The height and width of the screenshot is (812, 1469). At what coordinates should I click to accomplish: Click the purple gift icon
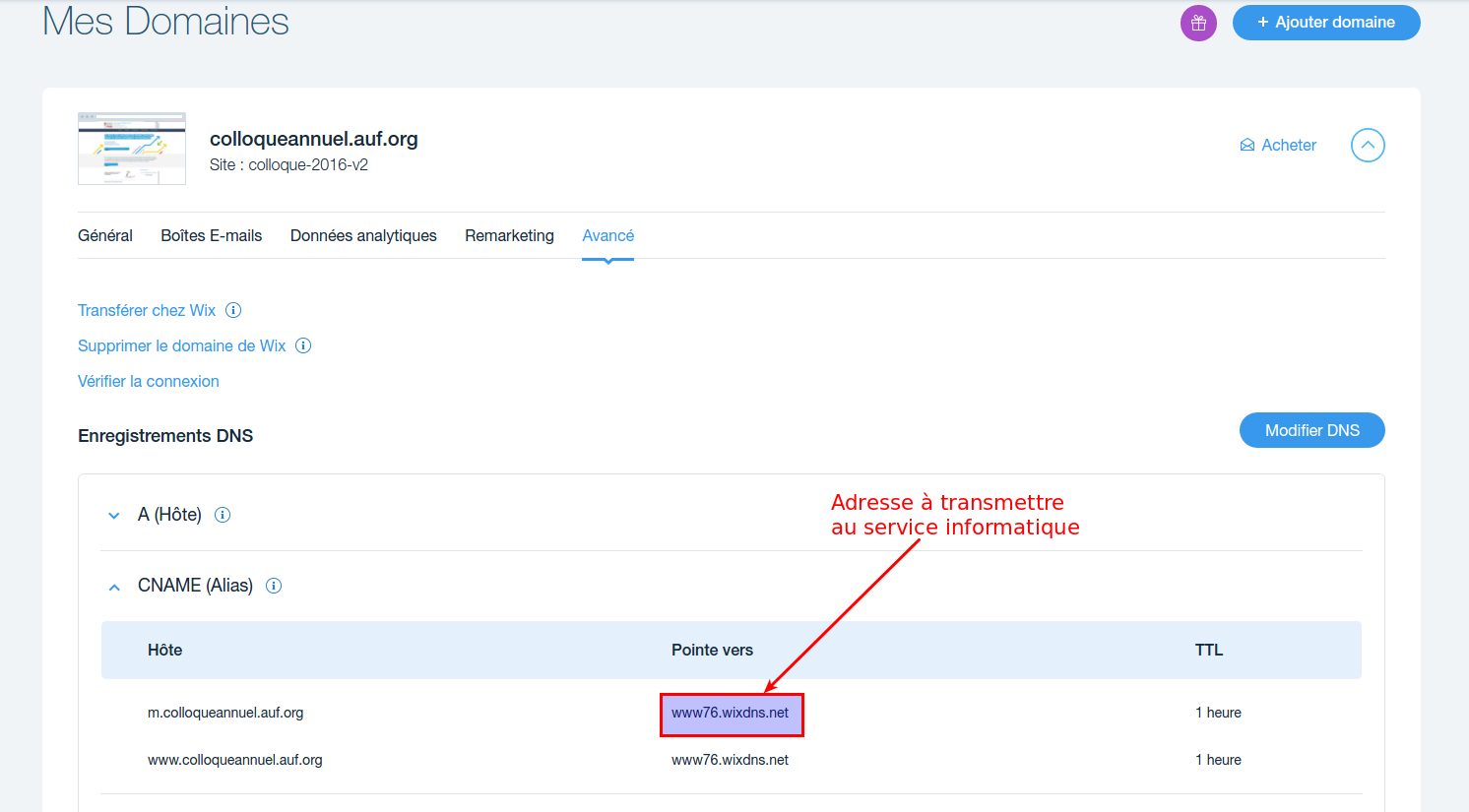pos(1198,23)
